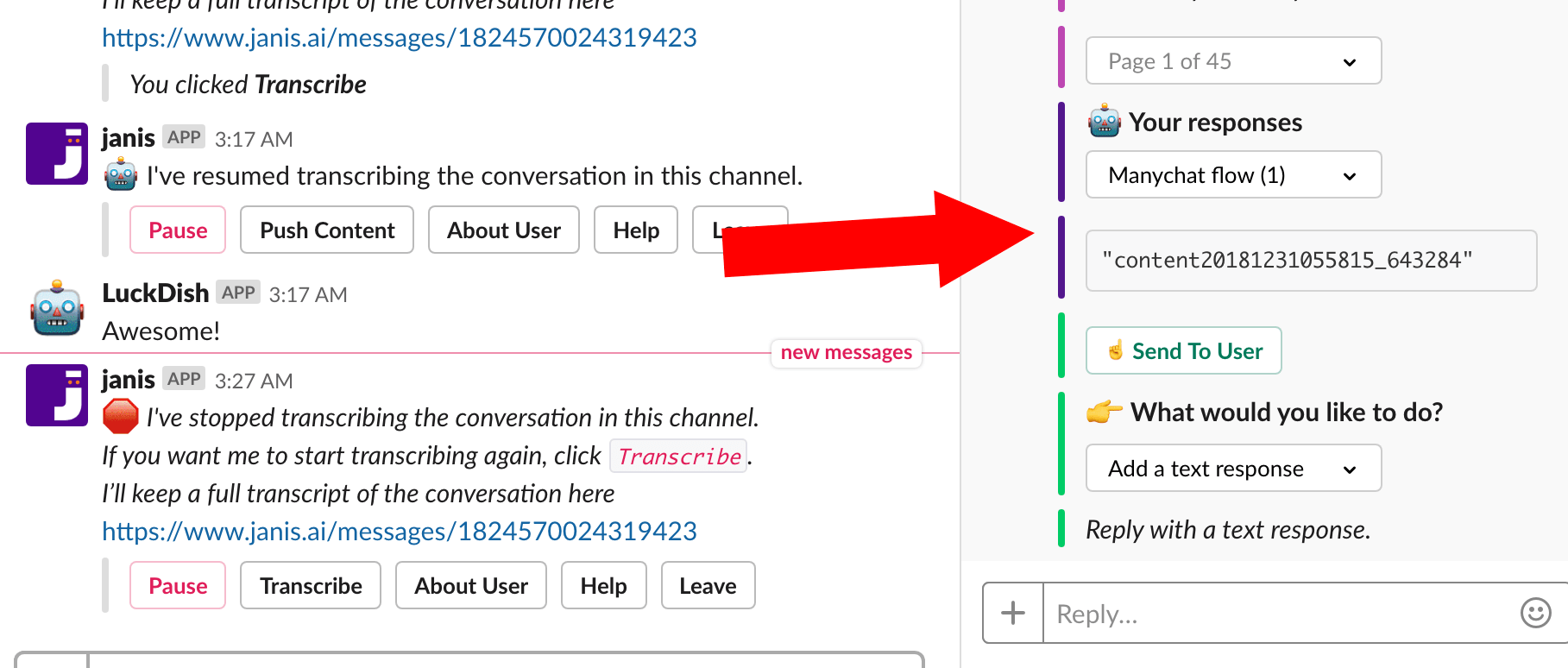Click Help under resumed transcribing message
This screenshot has height=668, width=1568.
click(x=636, y=230)
